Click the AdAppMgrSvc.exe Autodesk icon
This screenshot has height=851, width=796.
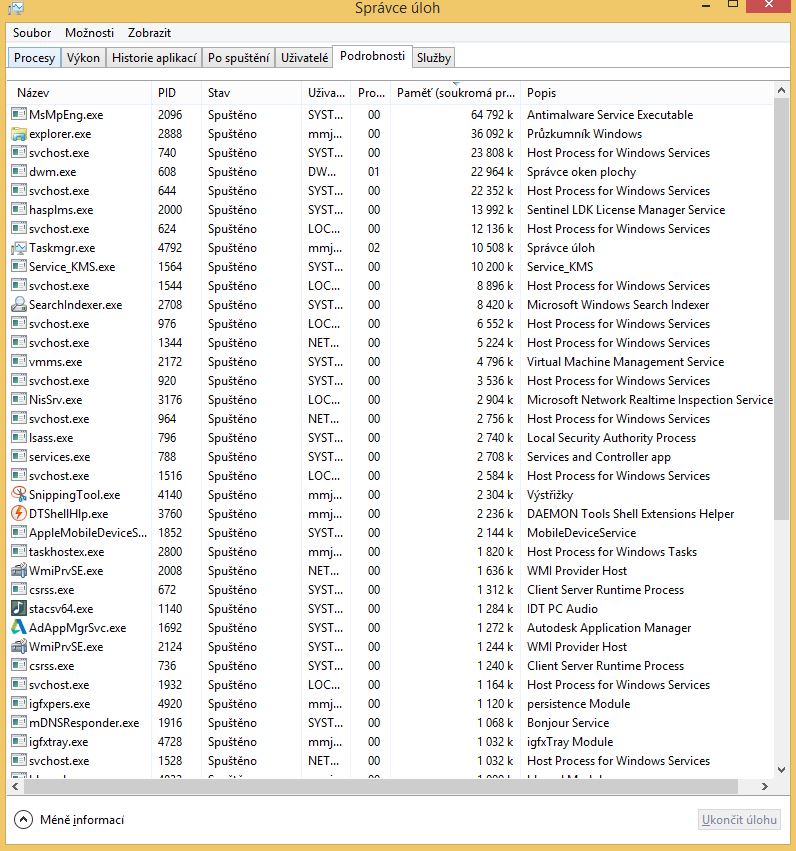(19, 627)
